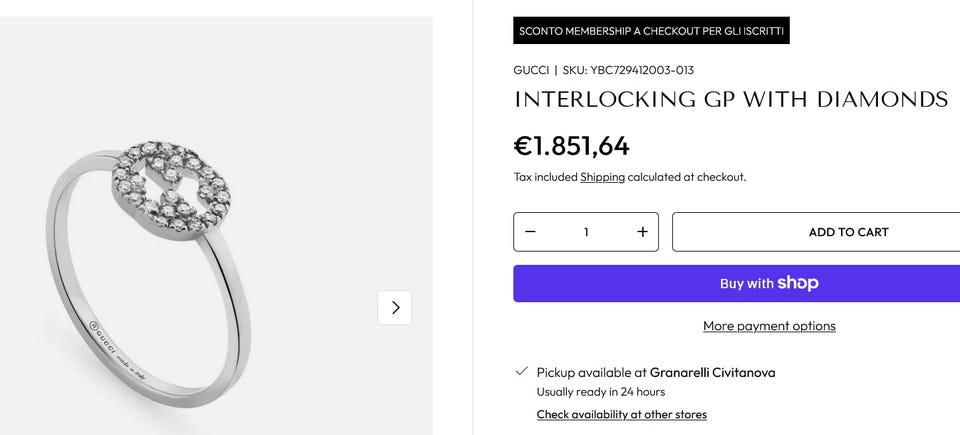
Task: Click the green pickup availability checkmark
Action: (x=521, y=371)
